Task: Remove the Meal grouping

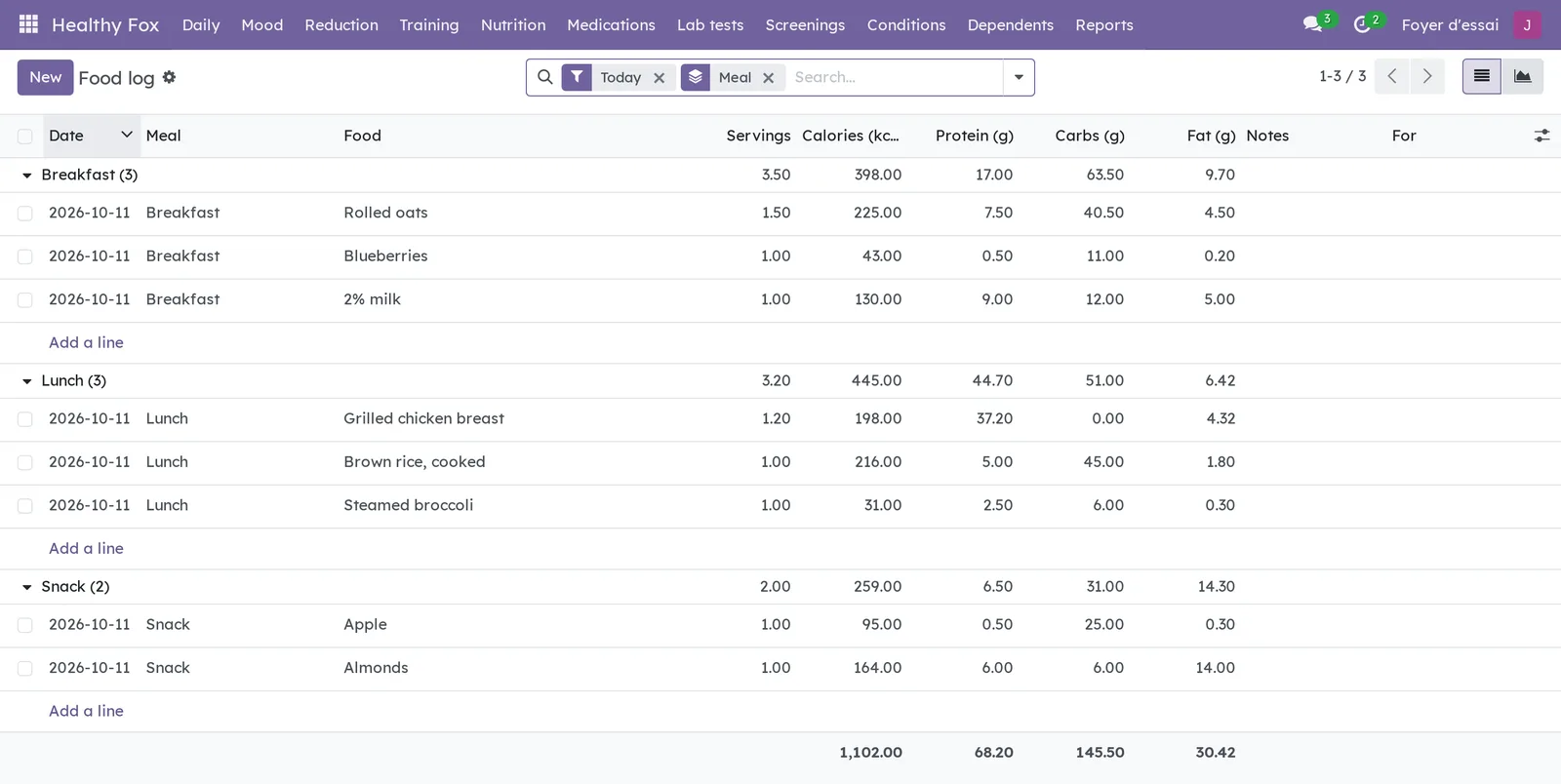Action: tap(769, 78)
